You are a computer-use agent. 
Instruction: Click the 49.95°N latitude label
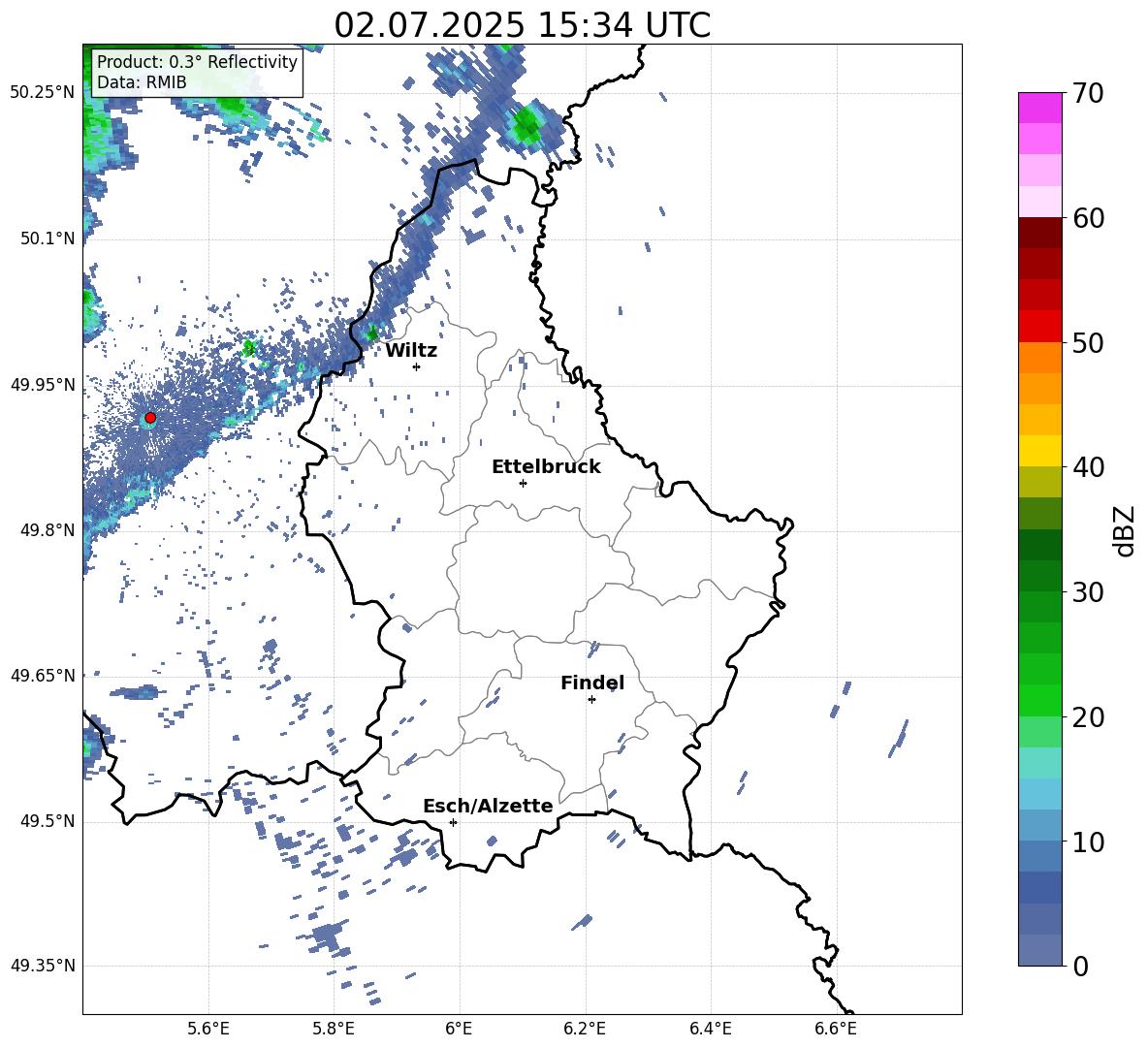[43, 385]
